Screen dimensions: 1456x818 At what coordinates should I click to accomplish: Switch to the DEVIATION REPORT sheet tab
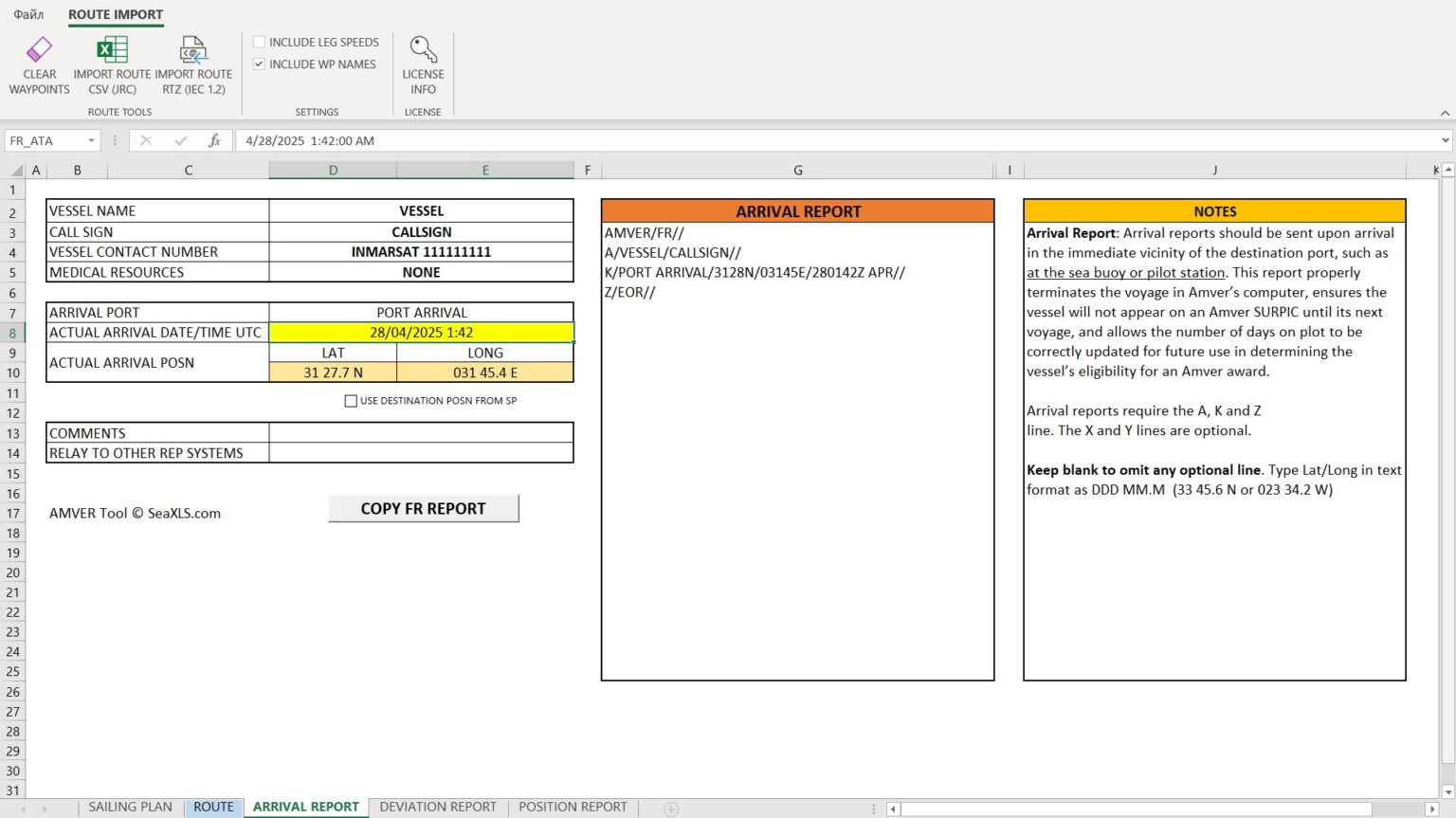[x=437, y=807]
